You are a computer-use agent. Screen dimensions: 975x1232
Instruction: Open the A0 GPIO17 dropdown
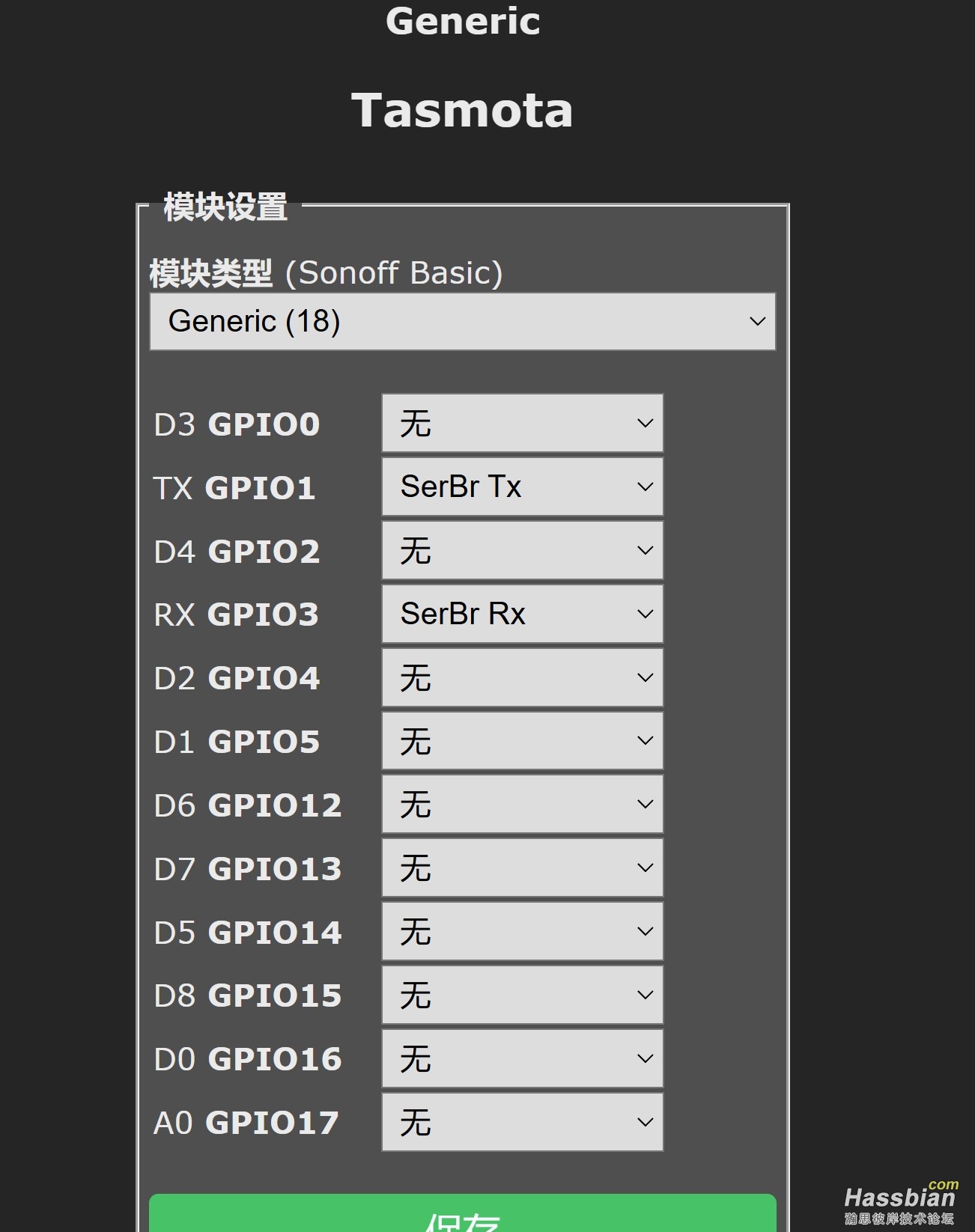[x=522, y=1123]
